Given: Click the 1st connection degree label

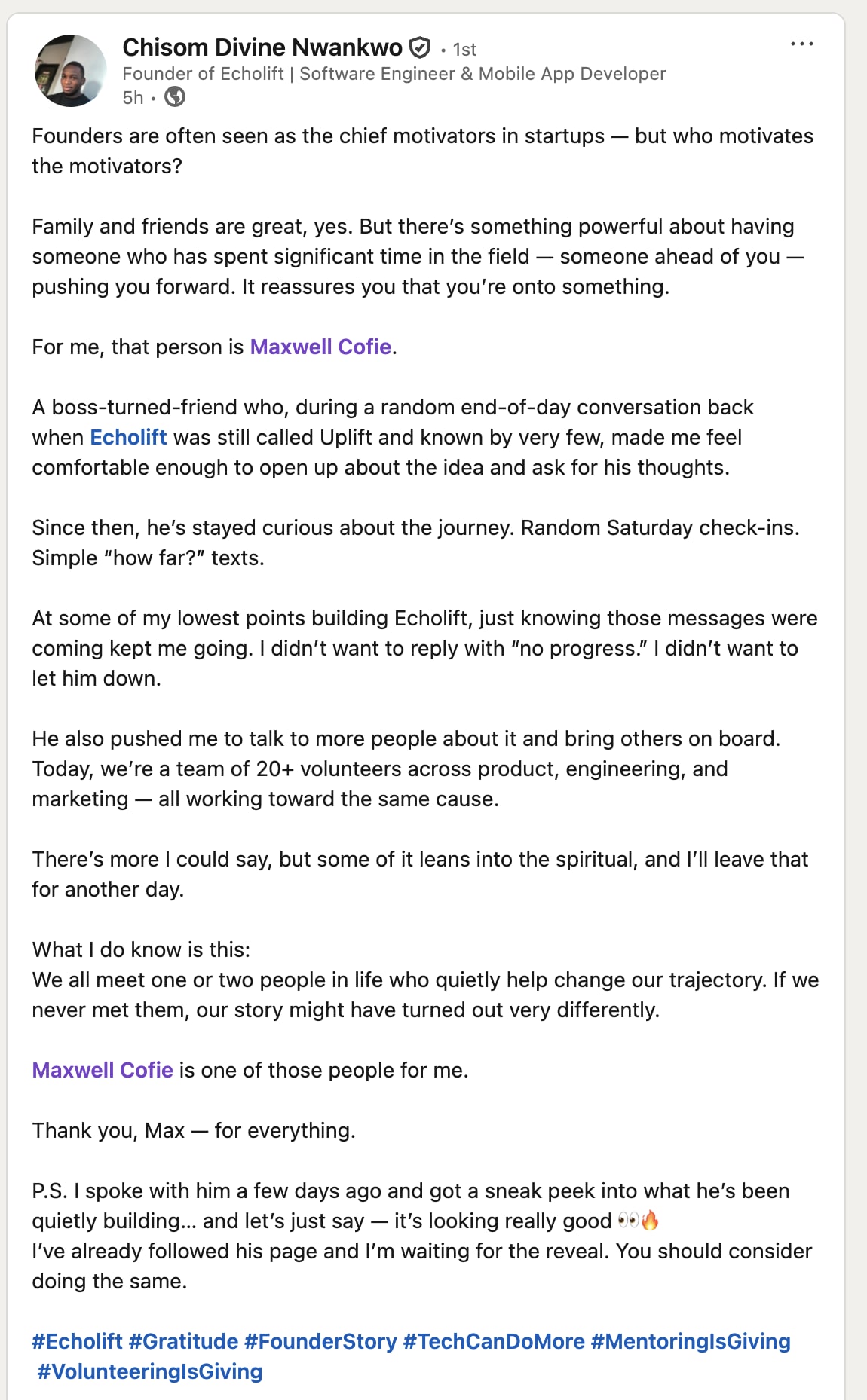Looking at the screenshot, I should point(464,50).
